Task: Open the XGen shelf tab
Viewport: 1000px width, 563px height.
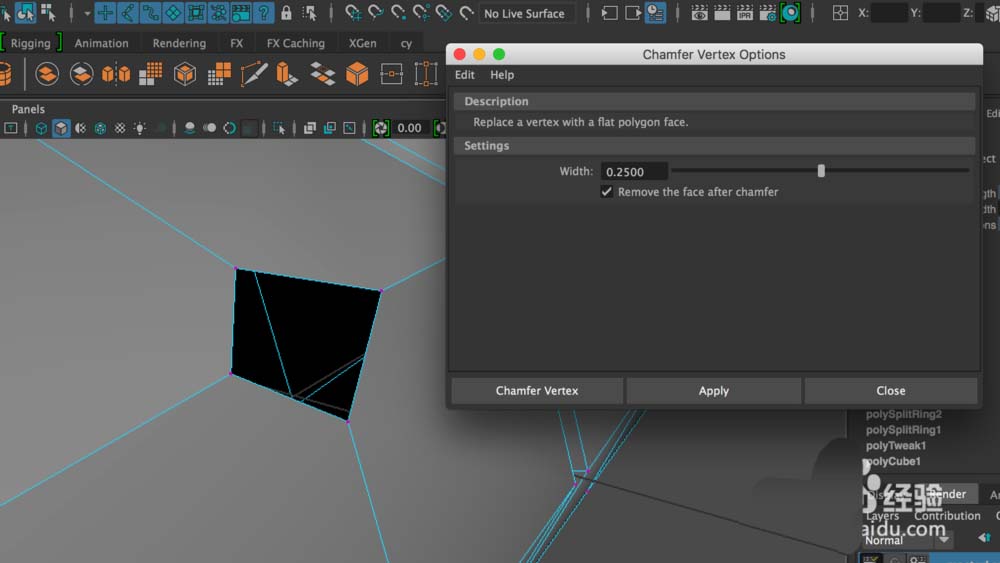Action: coord(362,43)
